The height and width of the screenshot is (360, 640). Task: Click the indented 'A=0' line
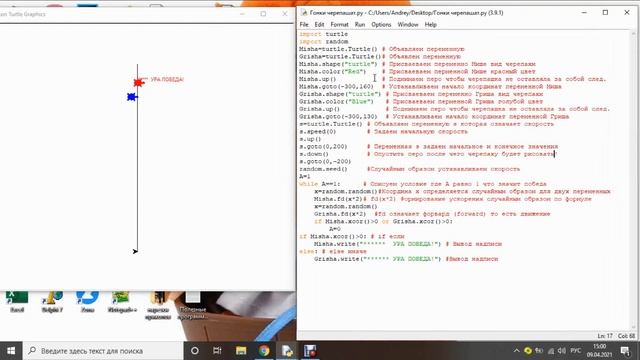tap(335, 229)
